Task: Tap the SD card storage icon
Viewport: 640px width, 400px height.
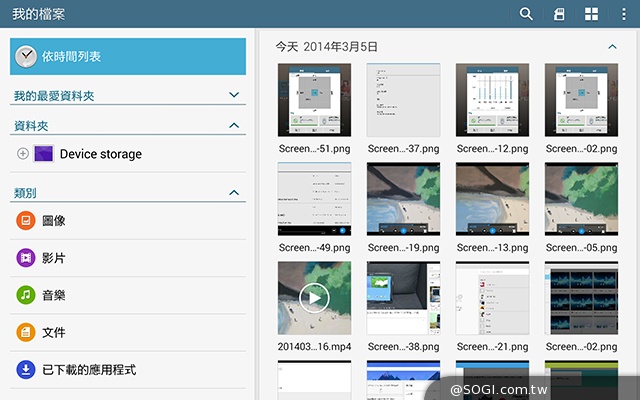Action: point(560,14)
